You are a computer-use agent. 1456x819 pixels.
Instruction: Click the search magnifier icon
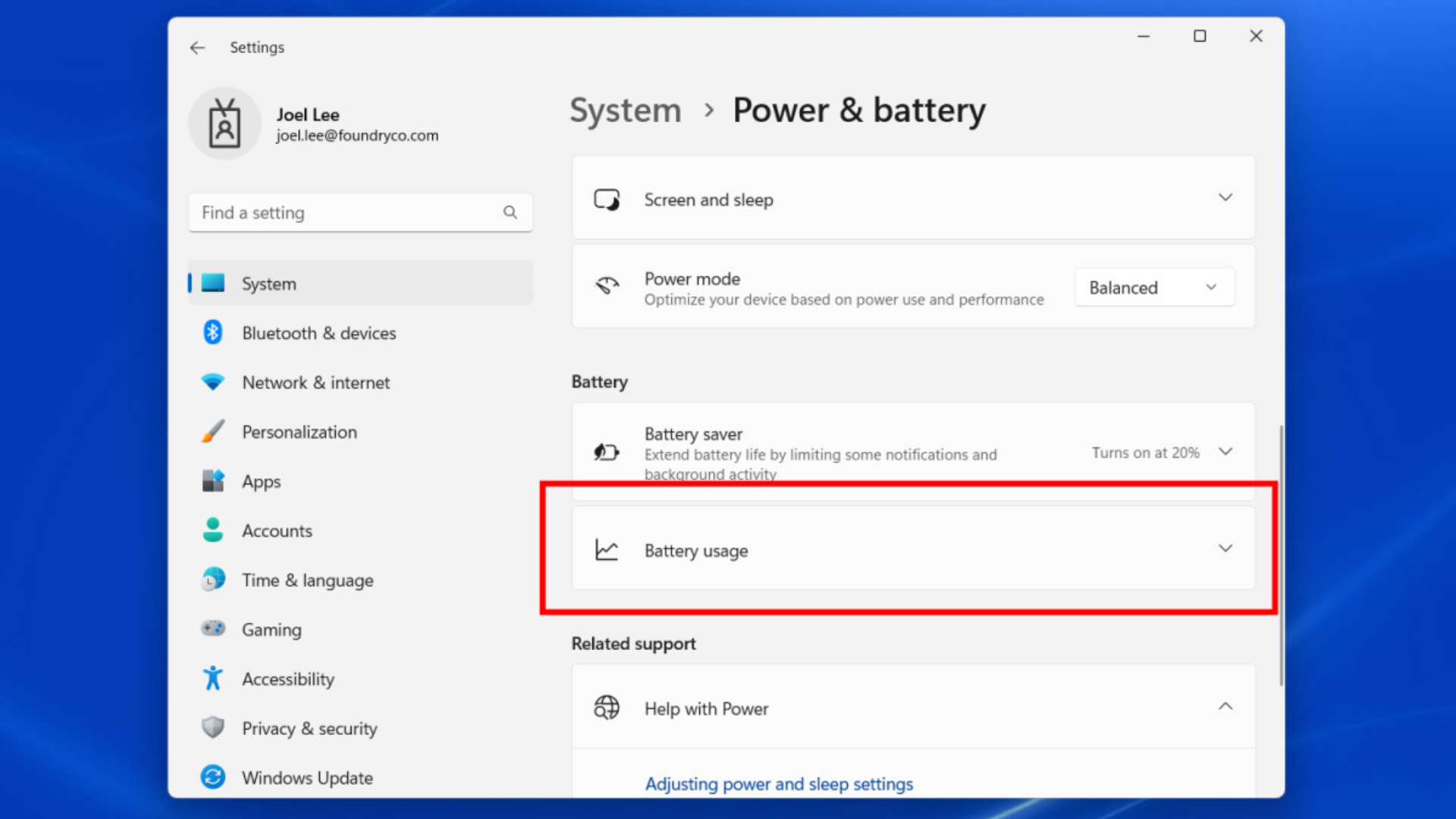[x=510, y=212]
